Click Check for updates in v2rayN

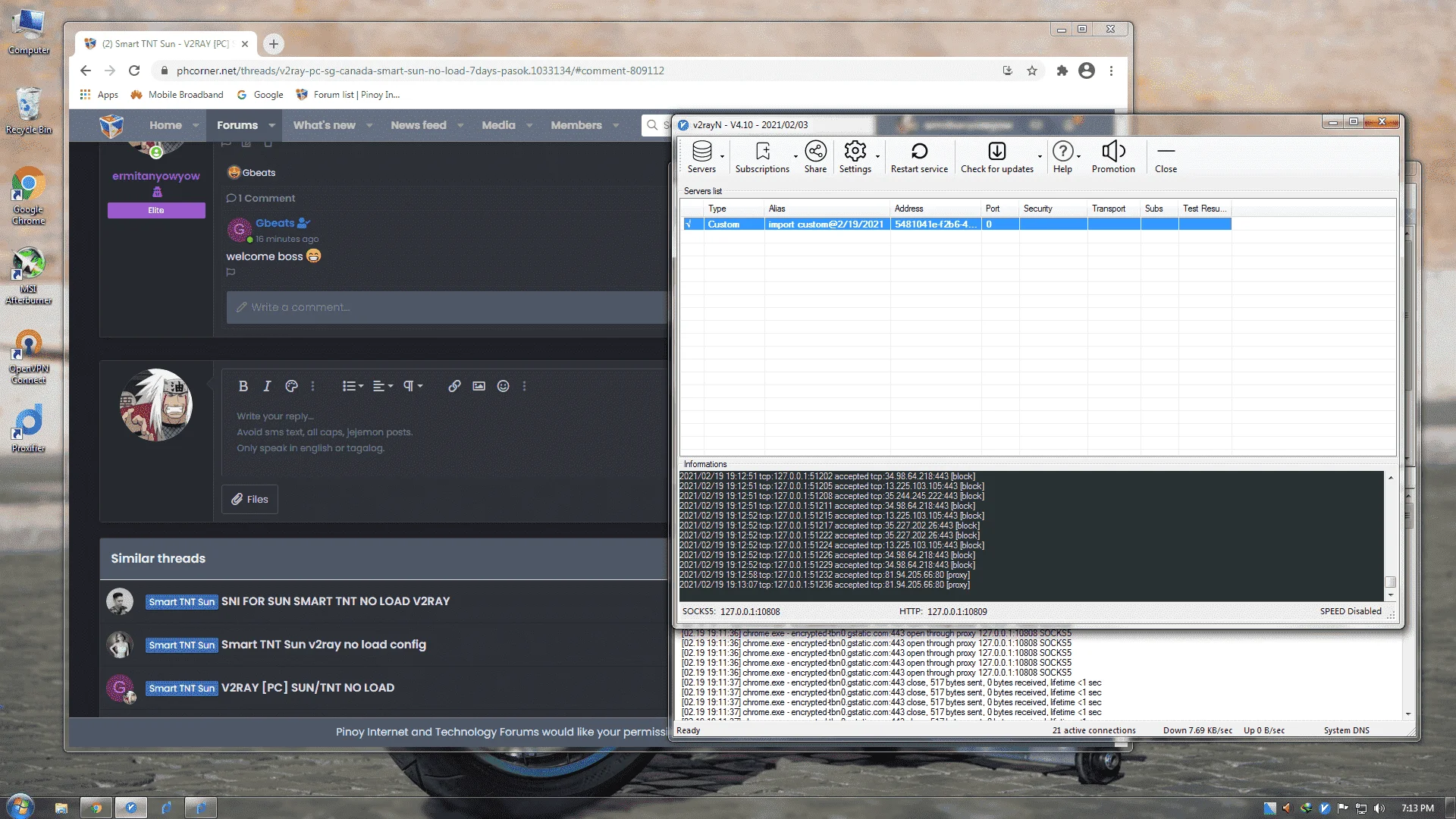coord(996,157)
